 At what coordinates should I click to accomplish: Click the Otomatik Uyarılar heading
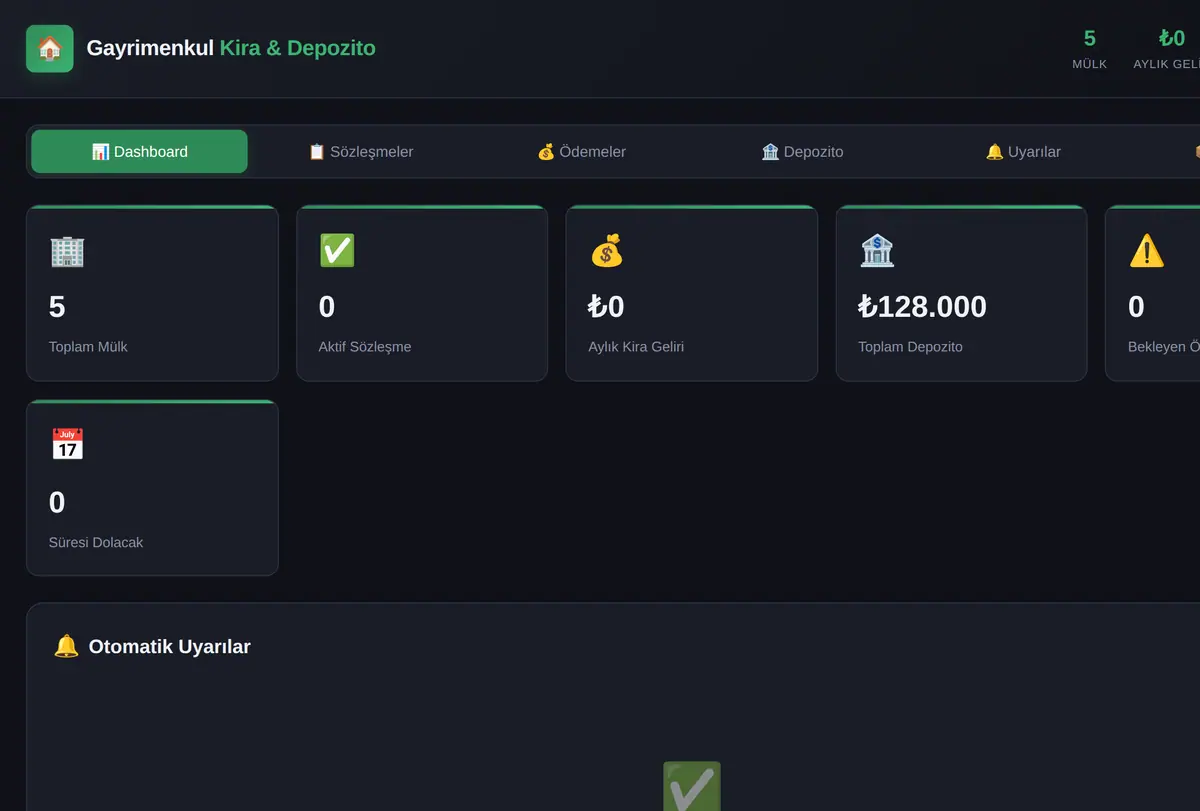pos(170,647)
